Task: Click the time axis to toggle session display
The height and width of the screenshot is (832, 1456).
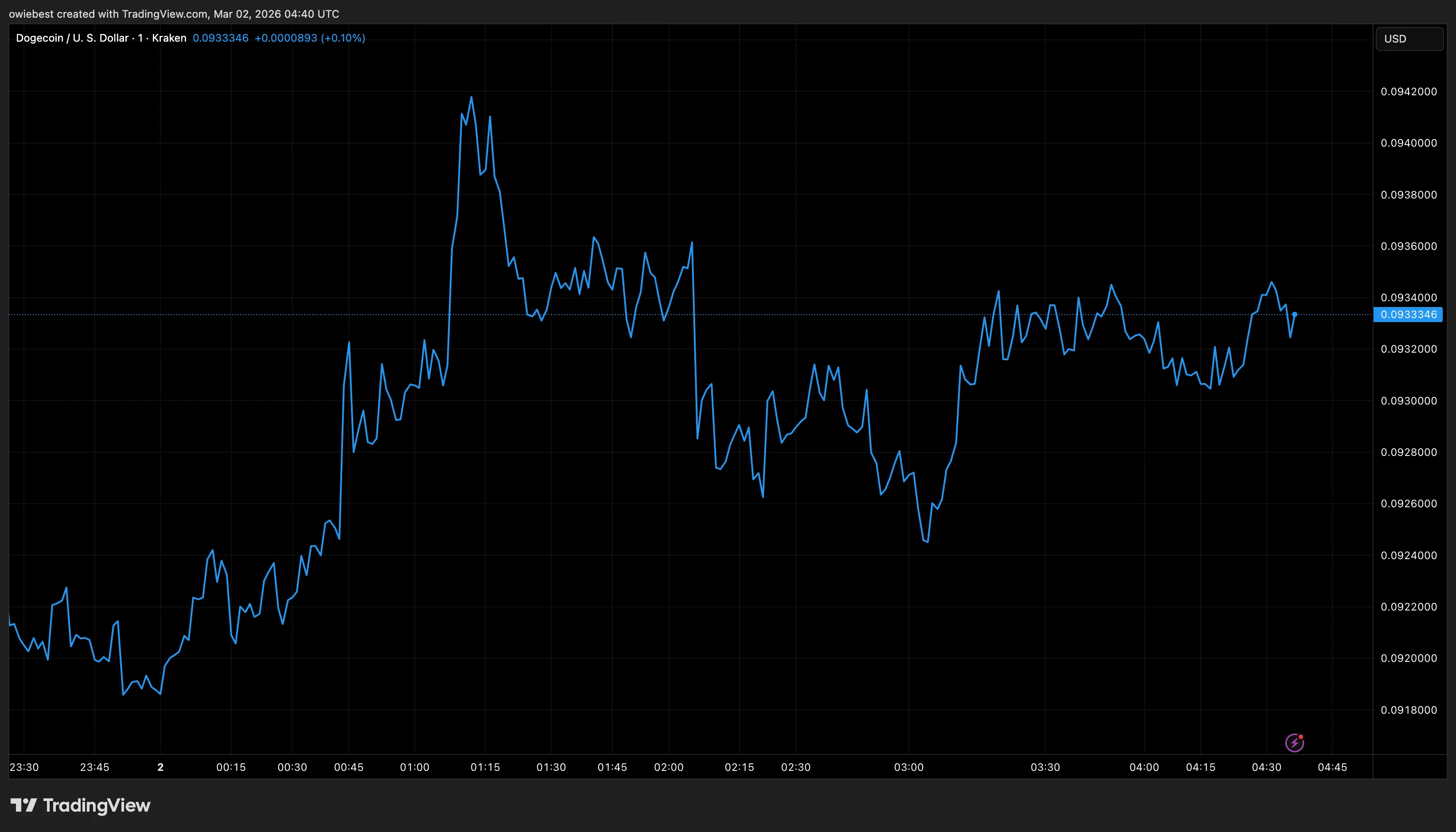Action: coord(686,767)
